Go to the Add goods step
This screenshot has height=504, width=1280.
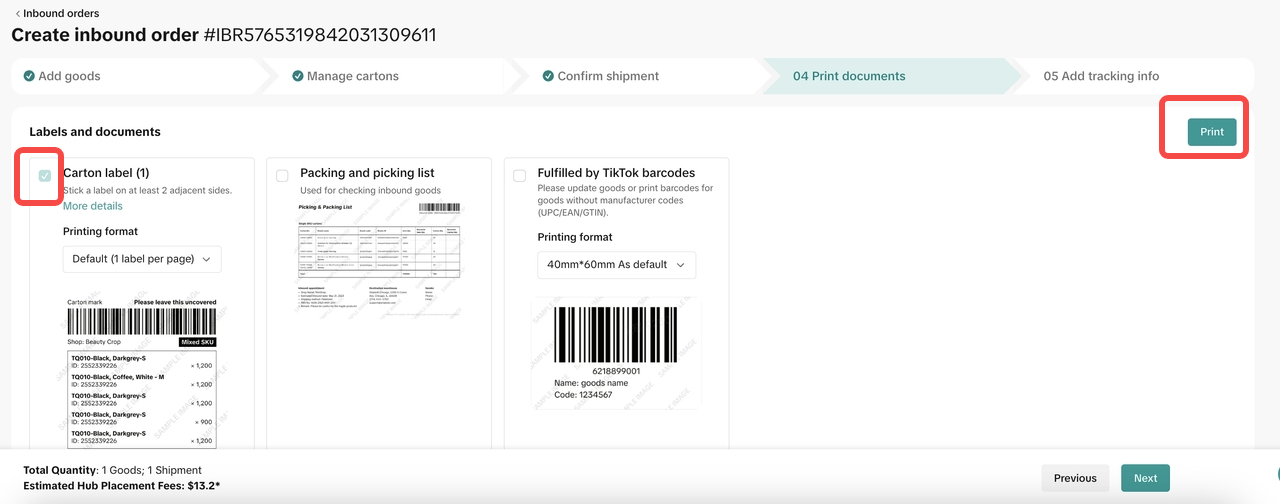tap(69, 76)
